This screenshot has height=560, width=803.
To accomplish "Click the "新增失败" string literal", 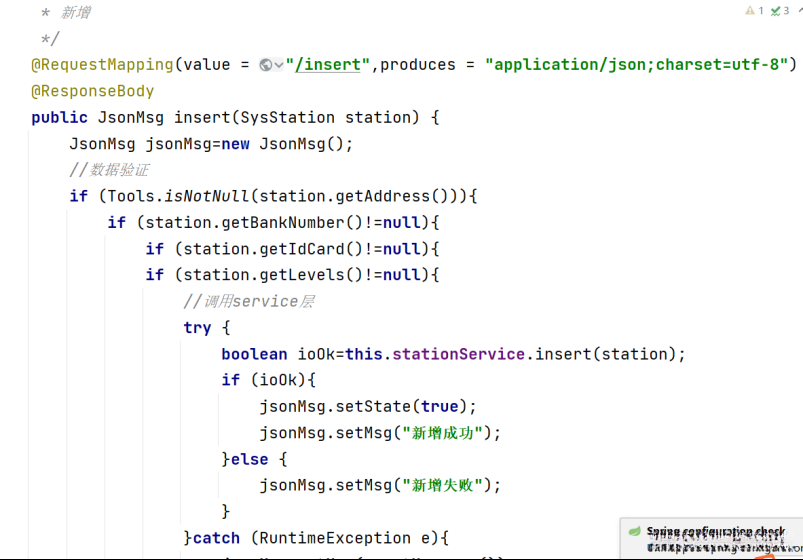I will click(x=443, y=485).
